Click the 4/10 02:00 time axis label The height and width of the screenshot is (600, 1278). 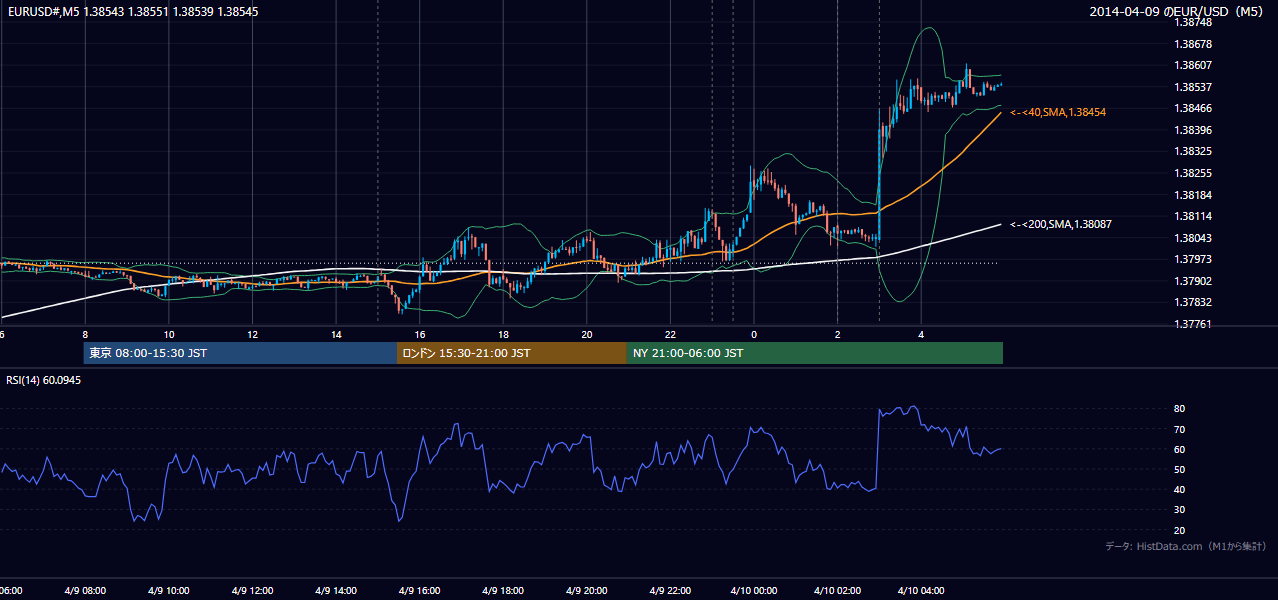[838, 590]
